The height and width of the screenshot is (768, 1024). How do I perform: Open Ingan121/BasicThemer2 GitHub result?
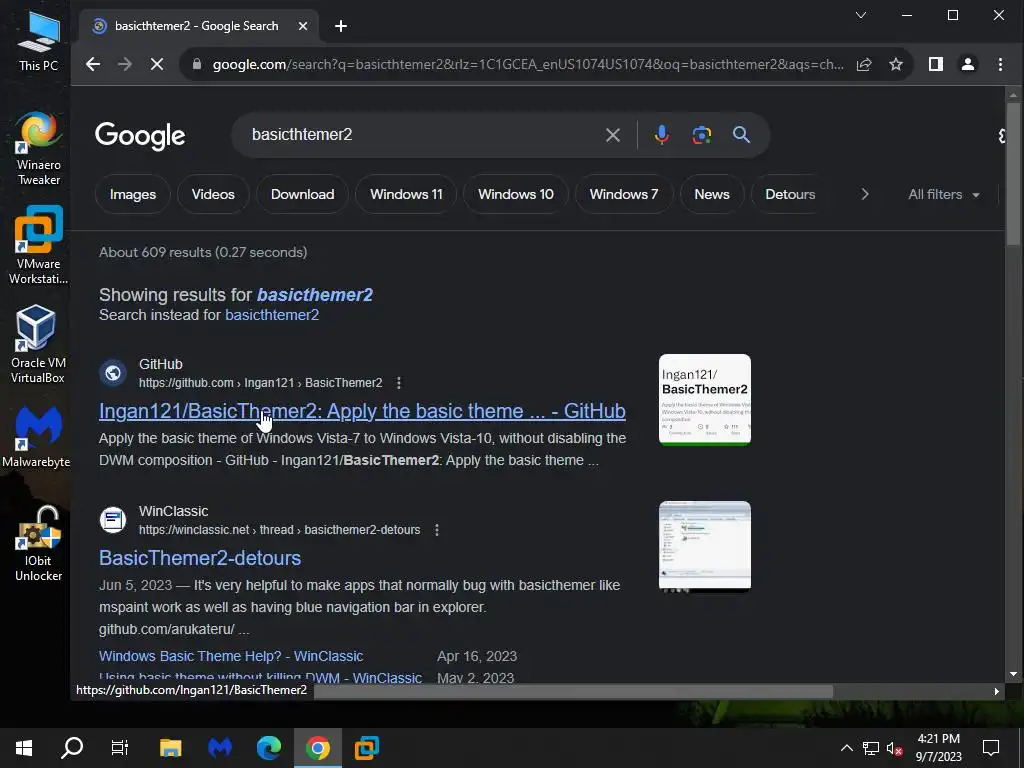coord(362,411)
